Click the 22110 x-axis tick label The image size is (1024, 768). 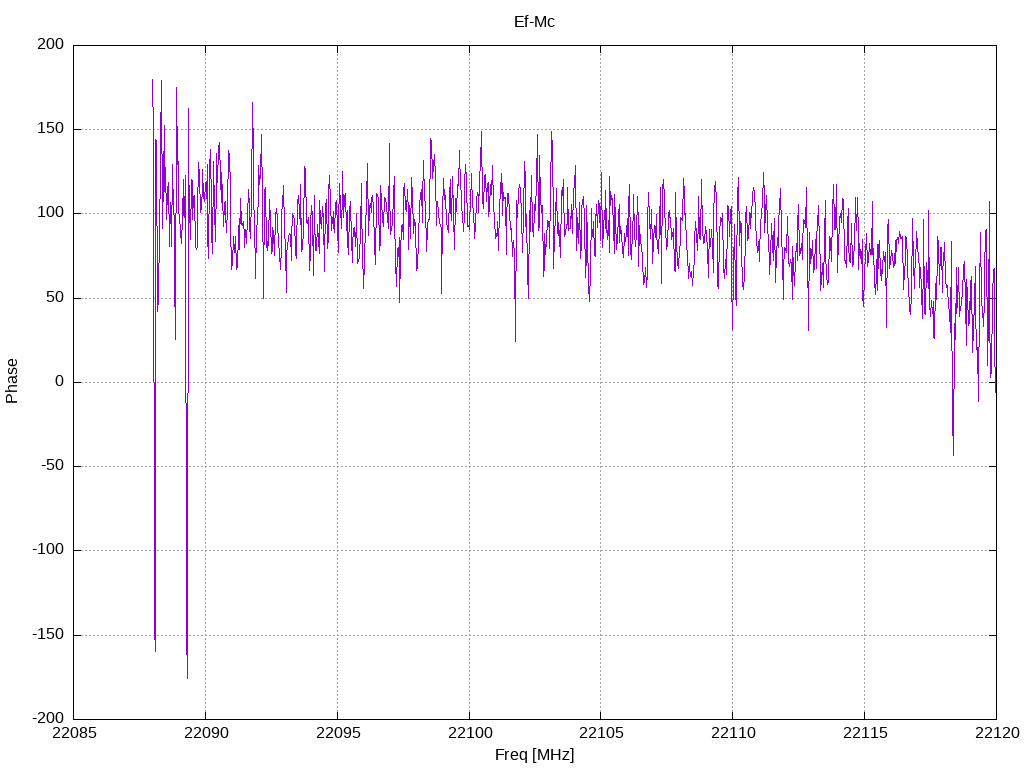733,733
